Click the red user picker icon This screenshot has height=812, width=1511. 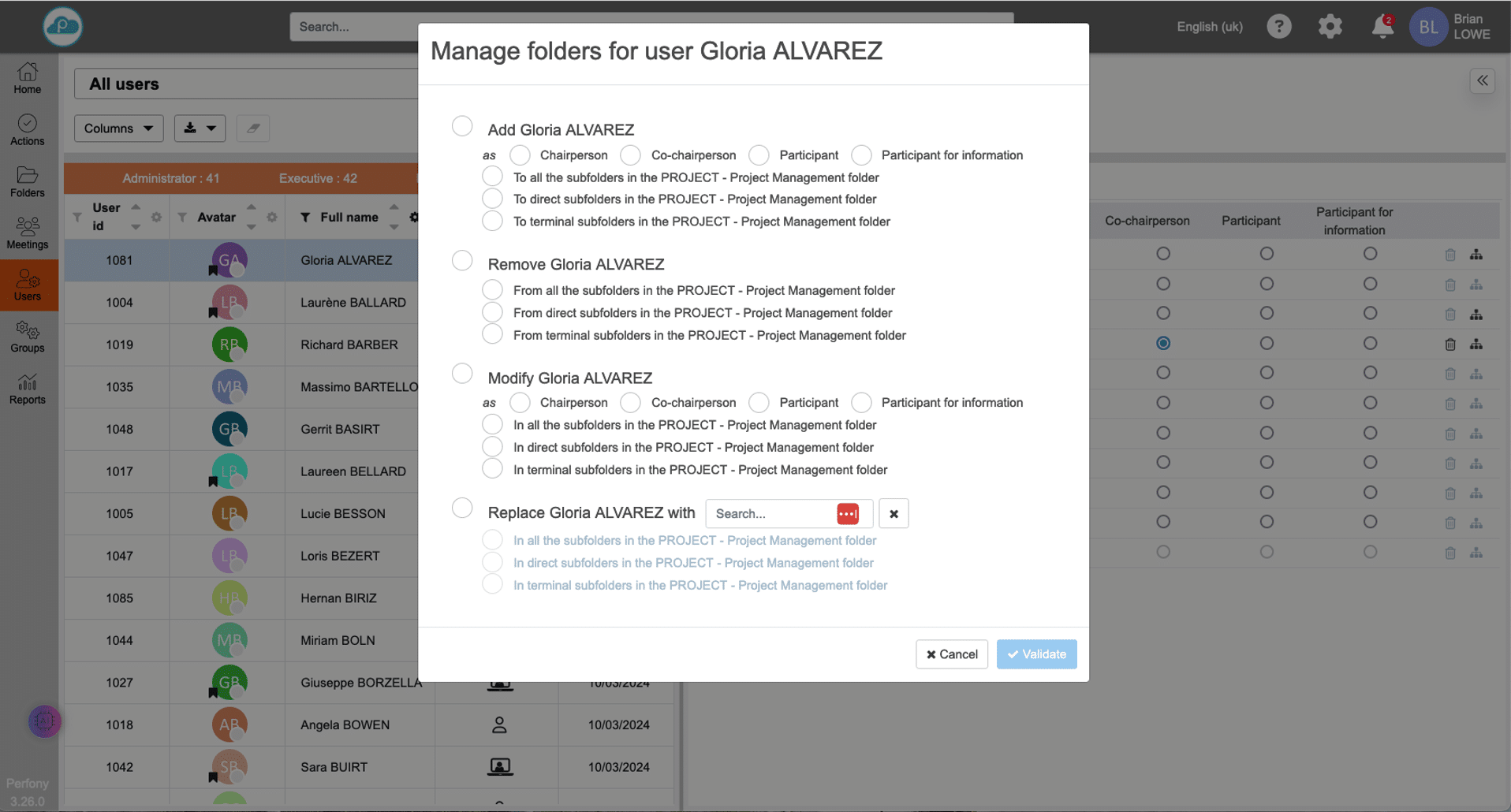click(848, 514)
